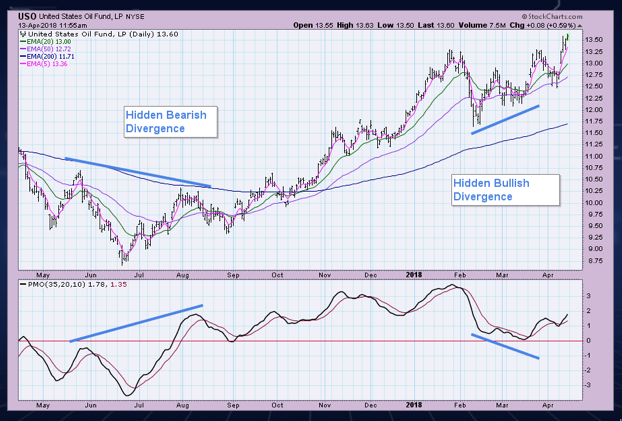Click the bar-chart icon before the Daily legend
The image size is (622, 421).
coord(23,35)
